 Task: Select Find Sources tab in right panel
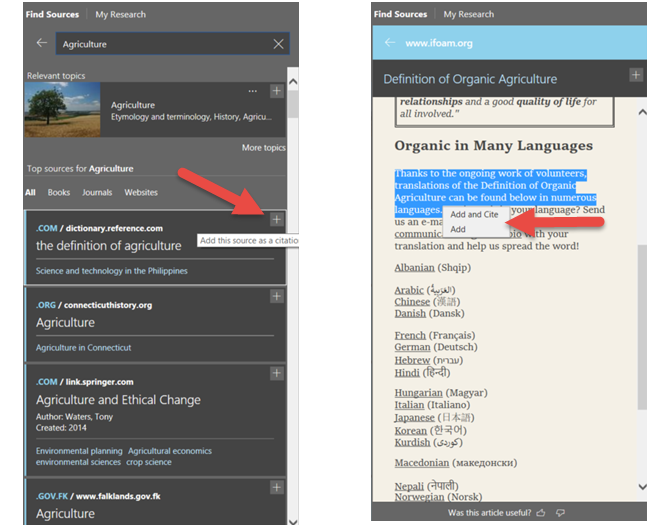[x=400, y=15]
